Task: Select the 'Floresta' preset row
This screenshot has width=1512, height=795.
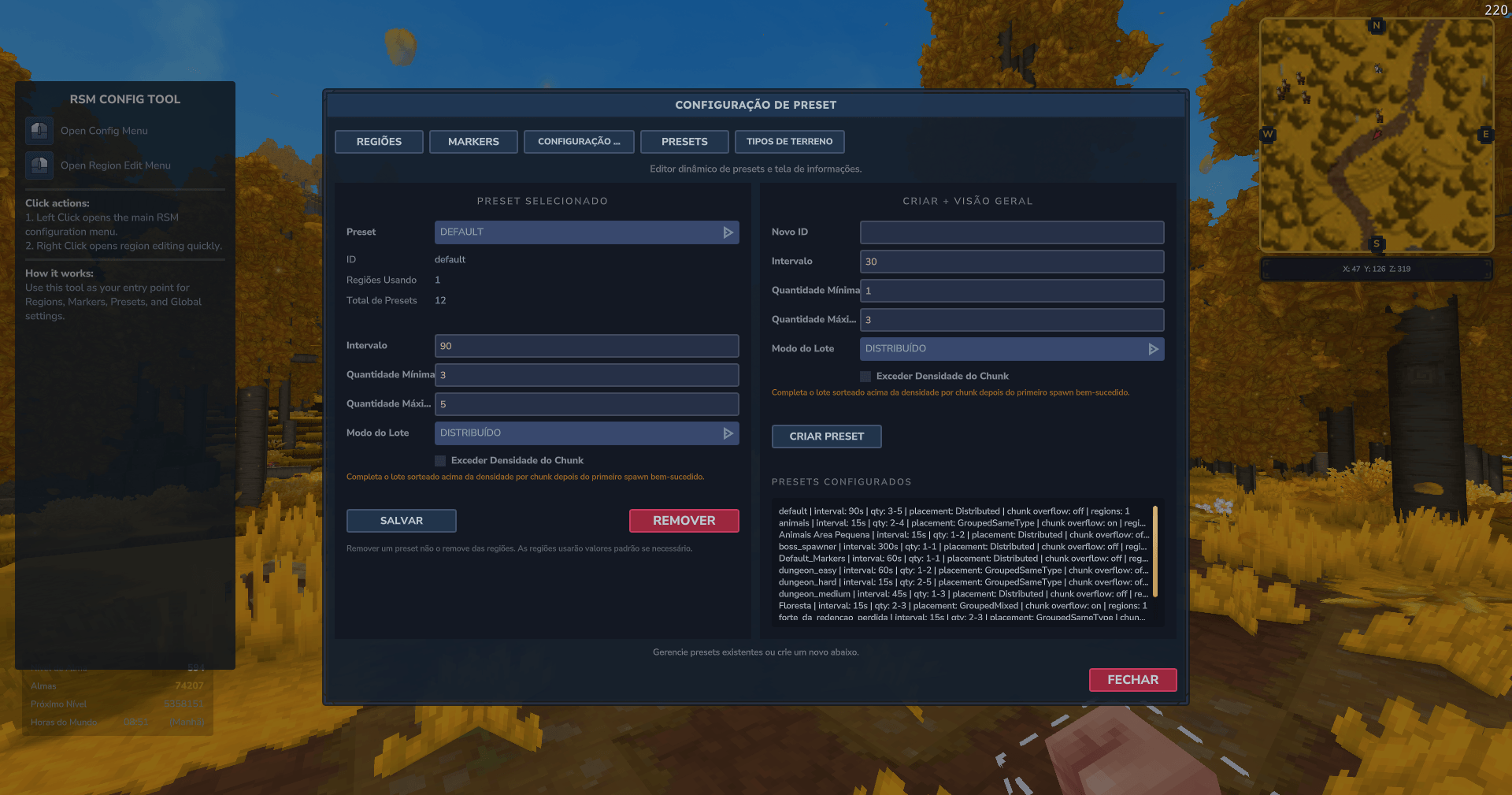Action: click(963, 606)
